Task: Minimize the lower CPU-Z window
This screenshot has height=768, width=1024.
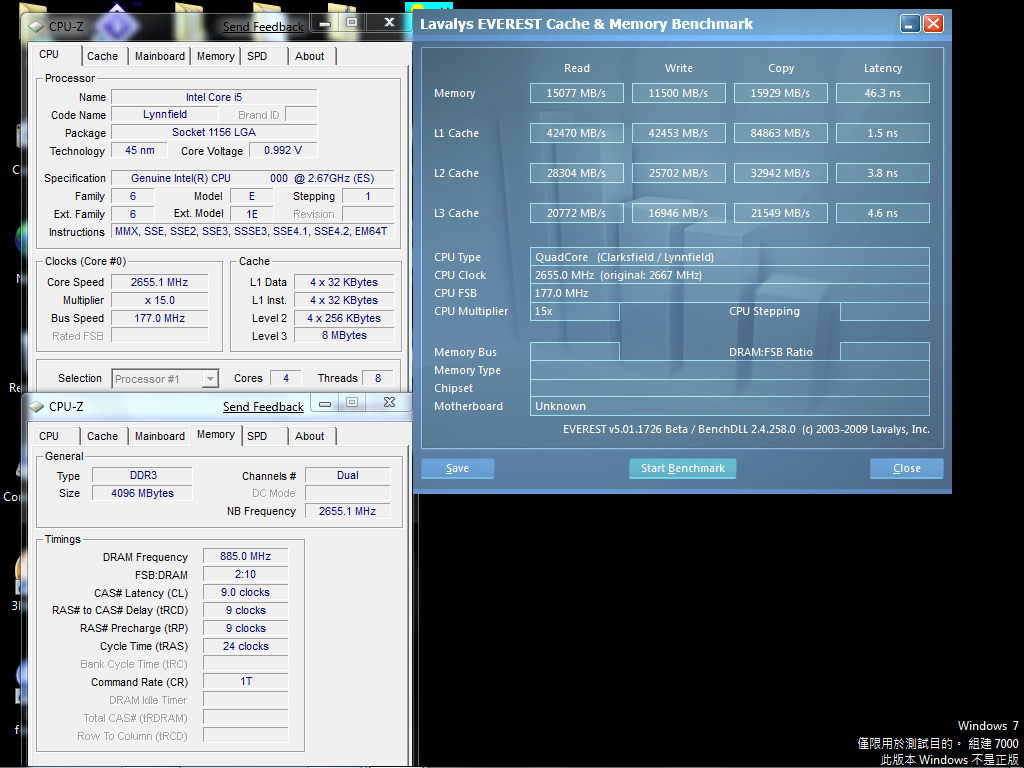Action: click(x=325, y=403)
